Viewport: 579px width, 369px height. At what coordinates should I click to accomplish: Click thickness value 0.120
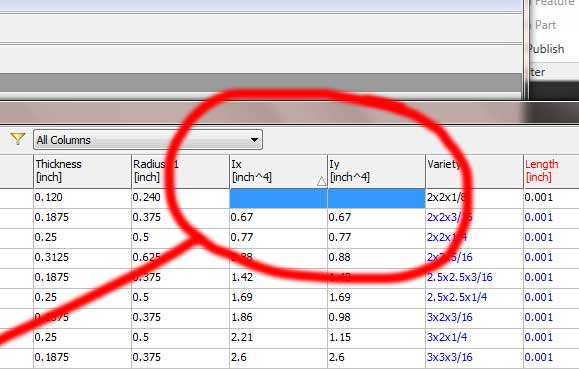pos(82,198)
